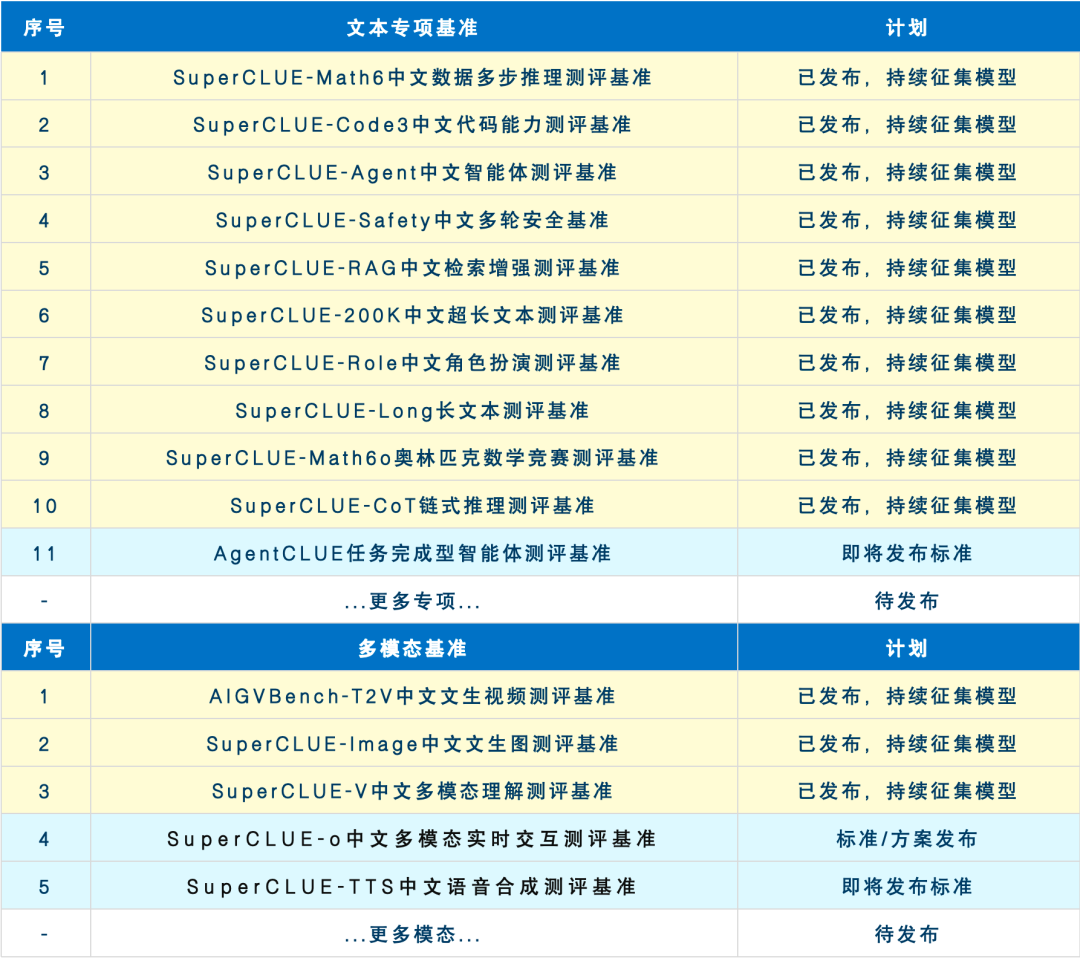Select "SuperCLUE-Code3中文代码能力测评基准" cell
The width and height of the screenshot is (1080, 958).
coord(413,125)
